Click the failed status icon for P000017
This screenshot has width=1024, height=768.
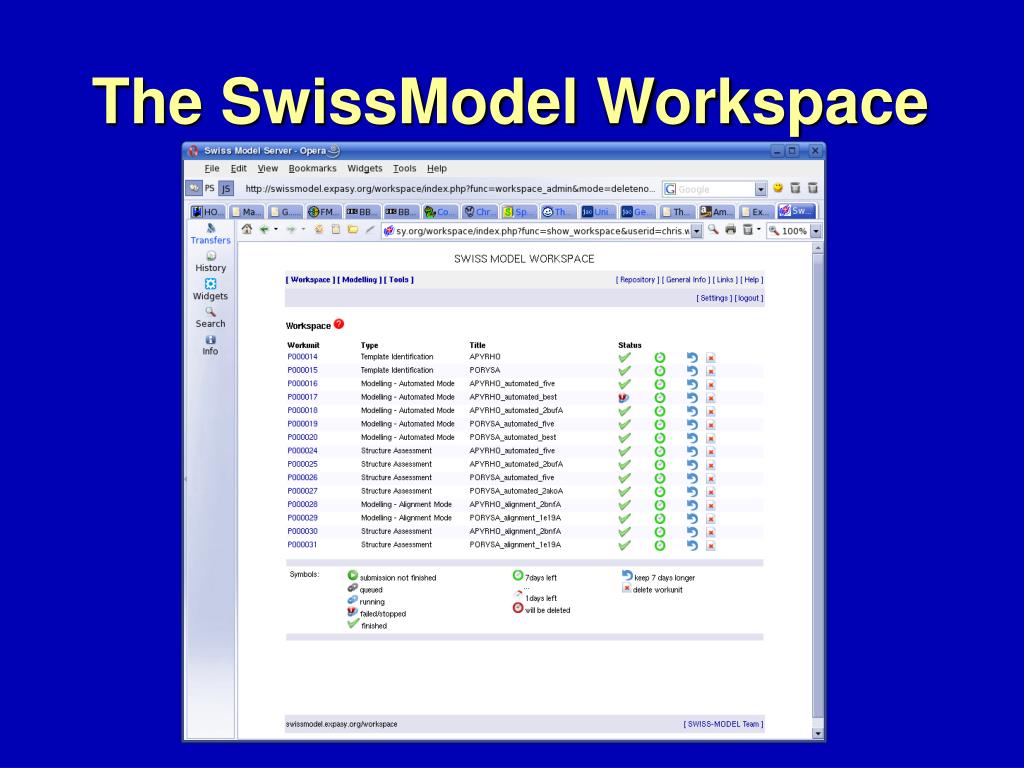point(624,397)
